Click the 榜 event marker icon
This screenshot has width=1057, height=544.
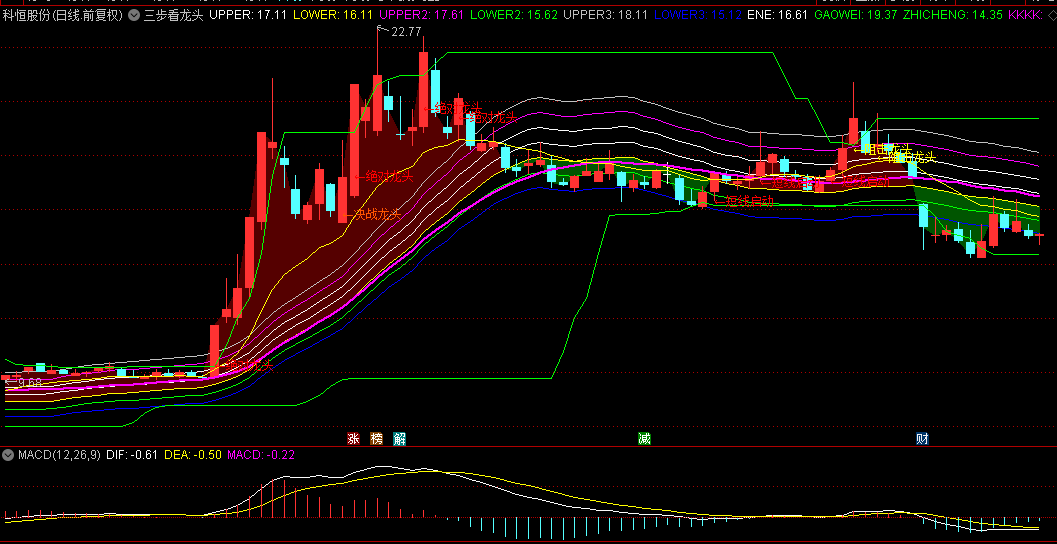(376, 439)
